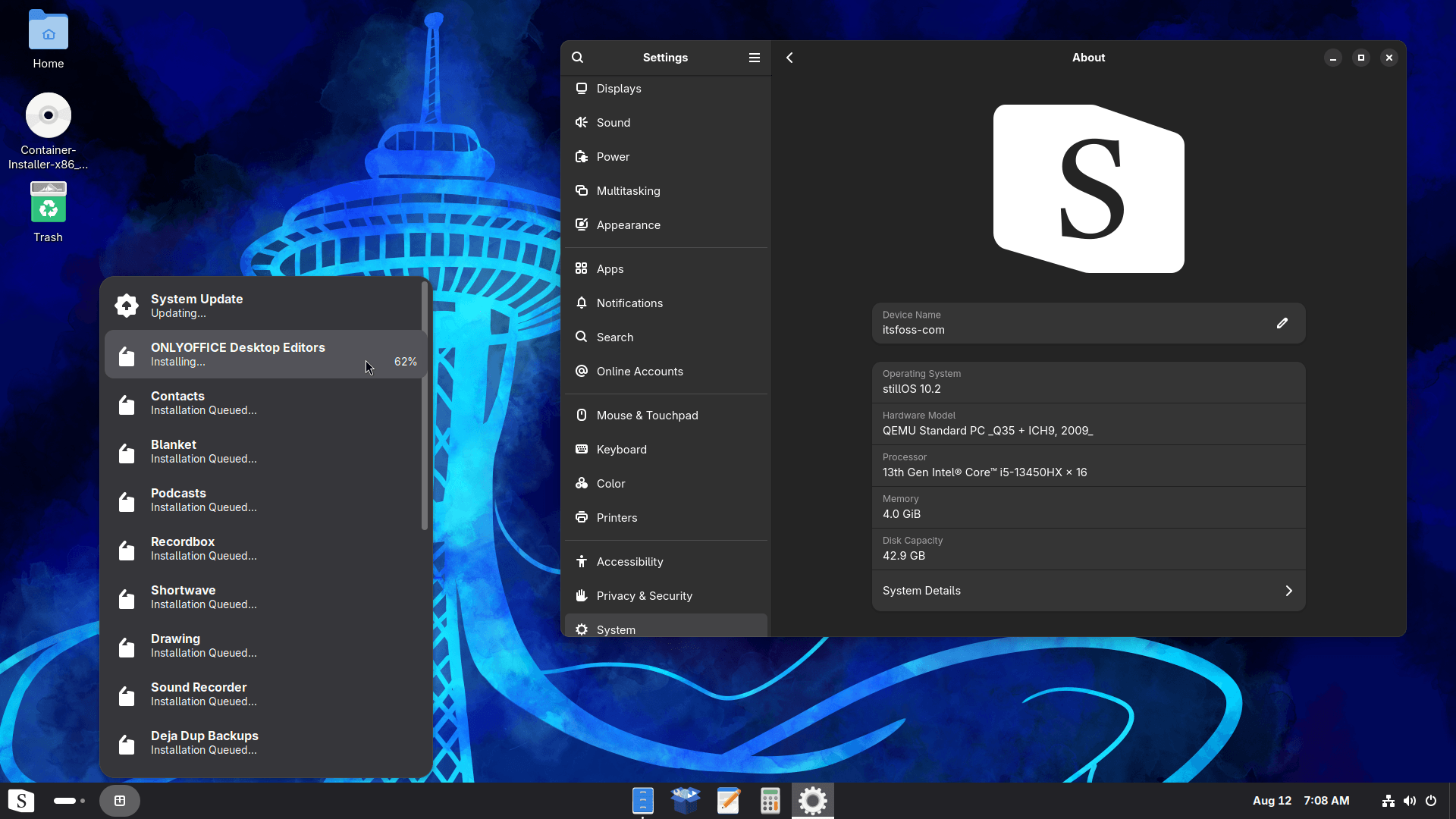Click the Operating System row

pyautogui.click(x=1088, y=382)
